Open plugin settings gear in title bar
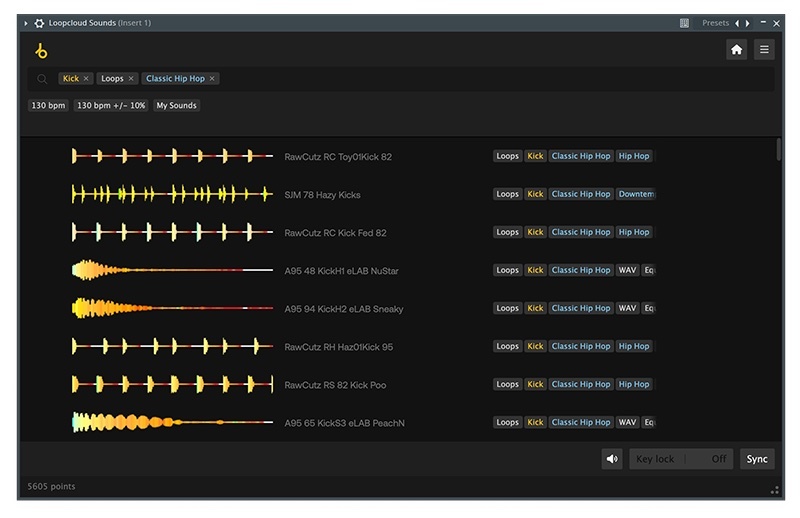 (39, 23)
